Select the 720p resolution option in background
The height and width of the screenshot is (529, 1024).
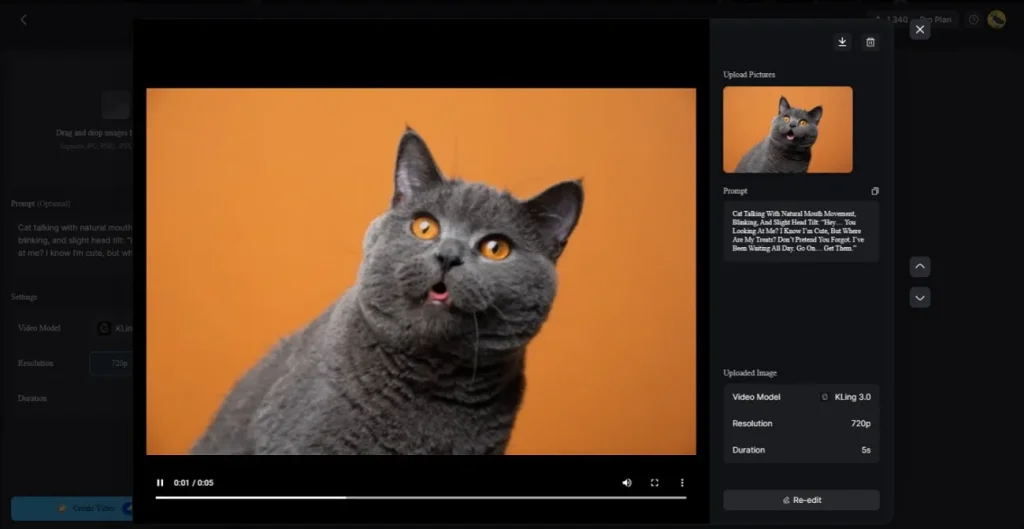(112, 363)
